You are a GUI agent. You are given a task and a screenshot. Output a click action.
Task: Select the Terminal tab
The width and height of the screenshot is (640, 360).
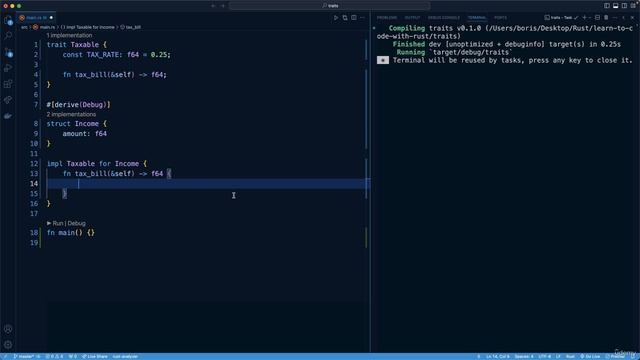coord(477,18)
